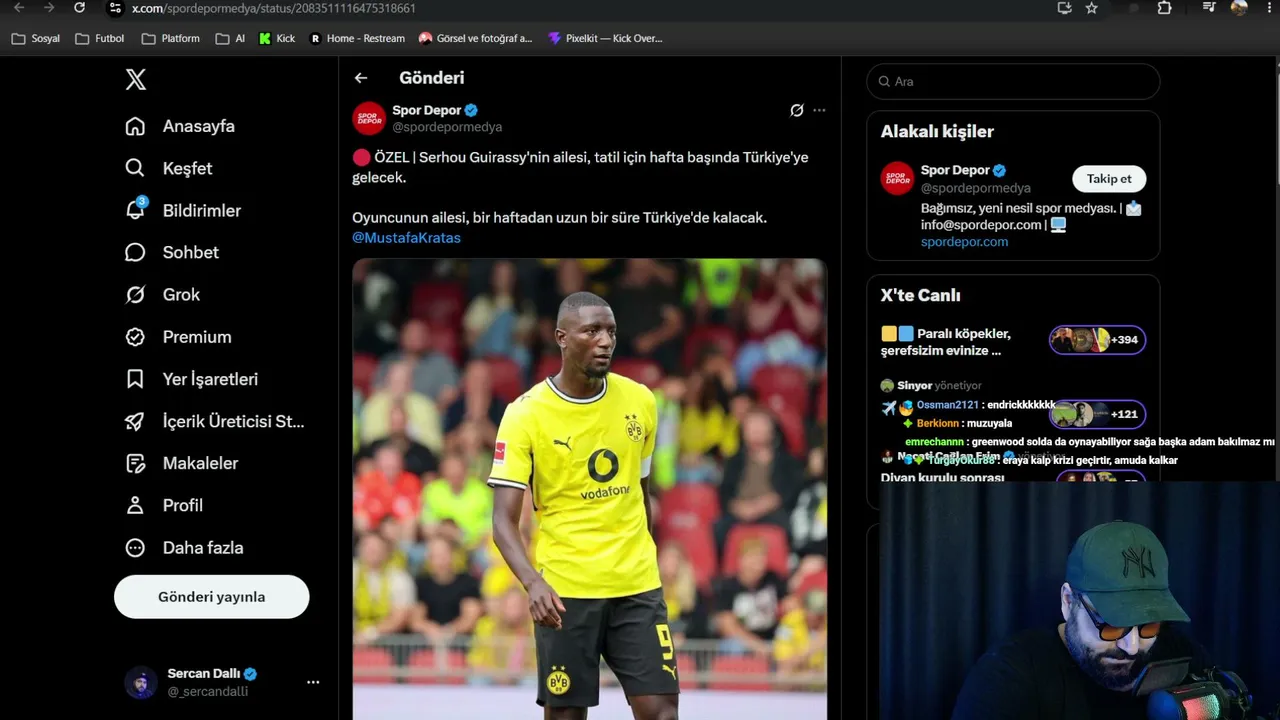
Task: Open Spor Depor name in Alakalı kişiler
Action: coord(955,170)
